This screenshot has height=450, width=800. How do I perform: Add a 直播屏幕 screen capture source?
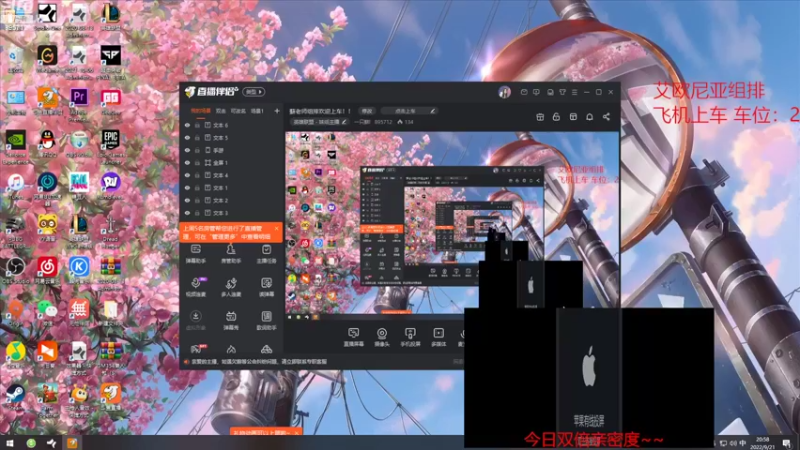(x=353, y=337)
